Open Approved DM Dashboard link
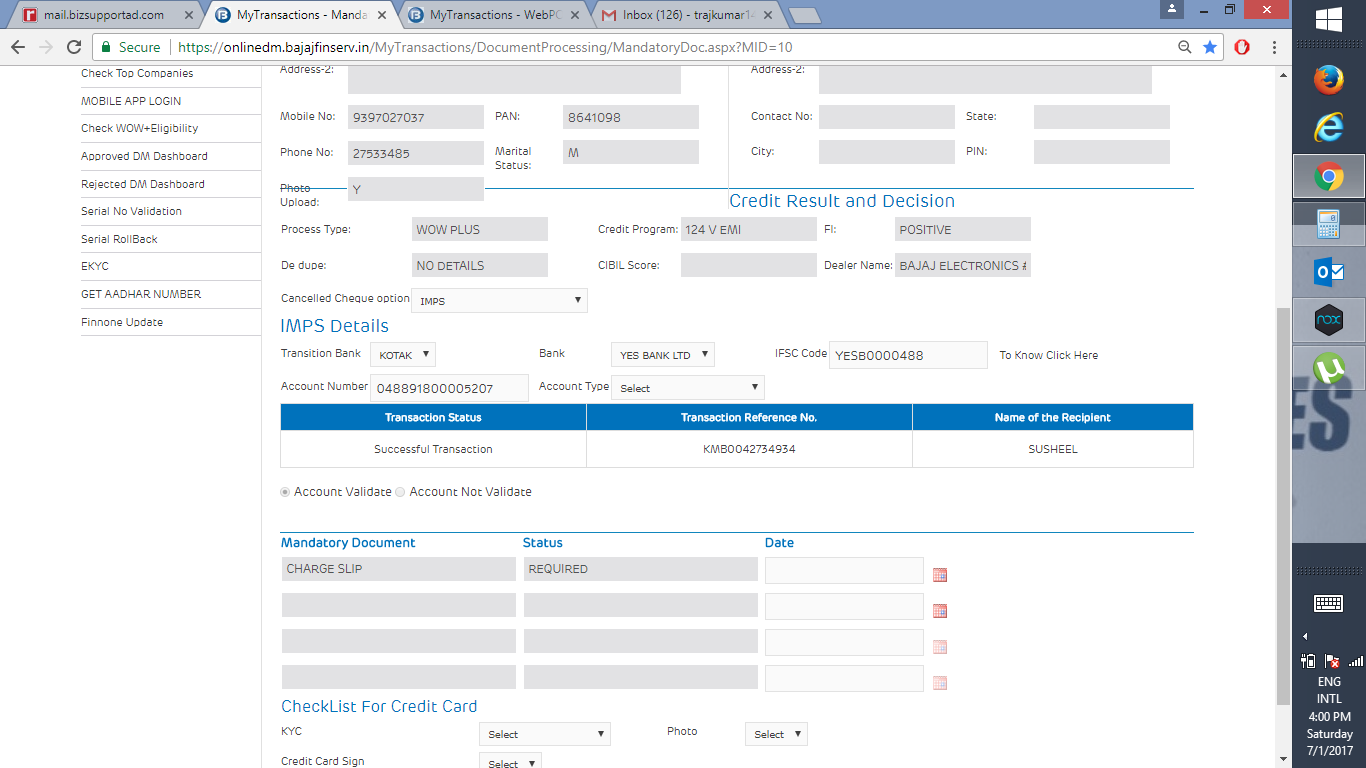This screenshot has width=1366, height=768. coord(144,156)
